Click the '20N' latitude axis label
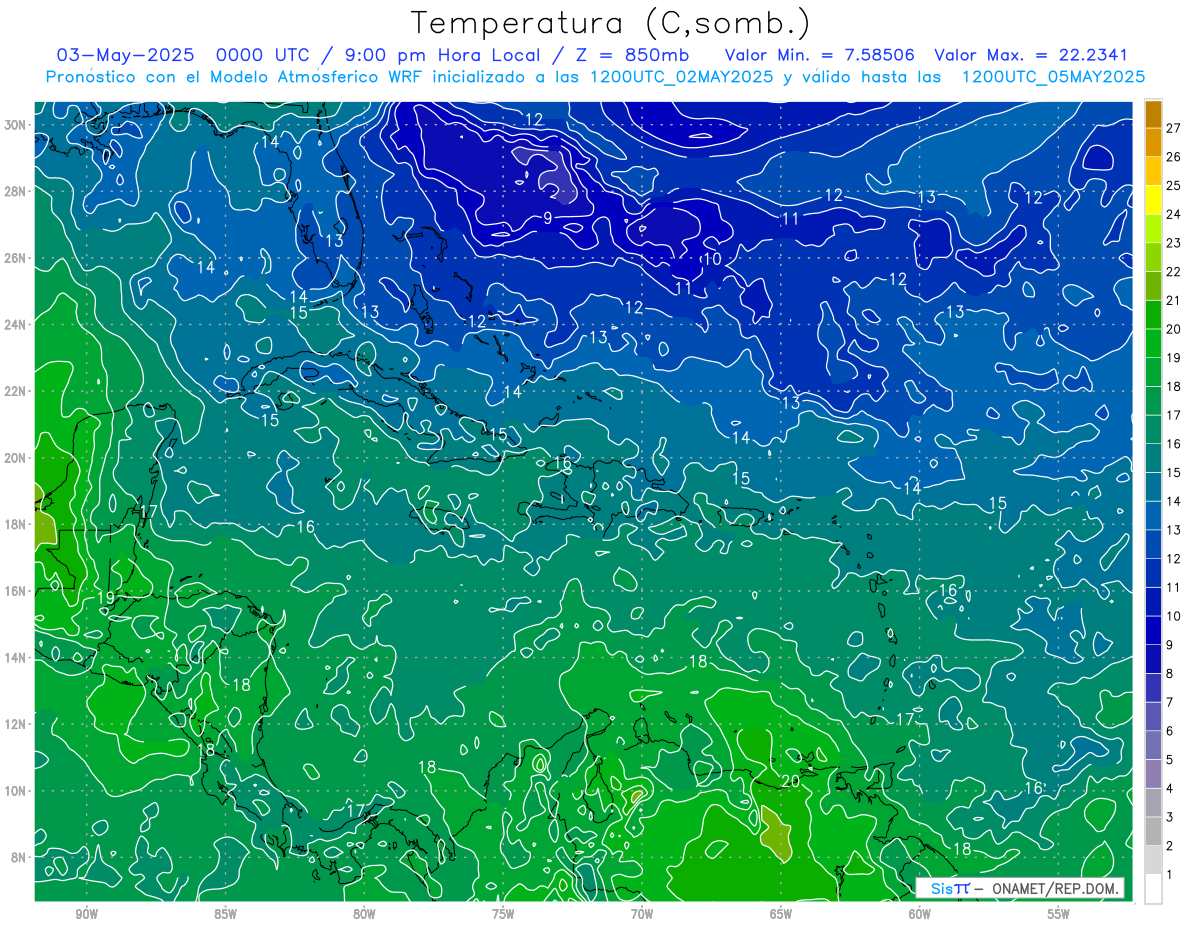This screenshot has width=1200, height=927. [x=17, y=458]
